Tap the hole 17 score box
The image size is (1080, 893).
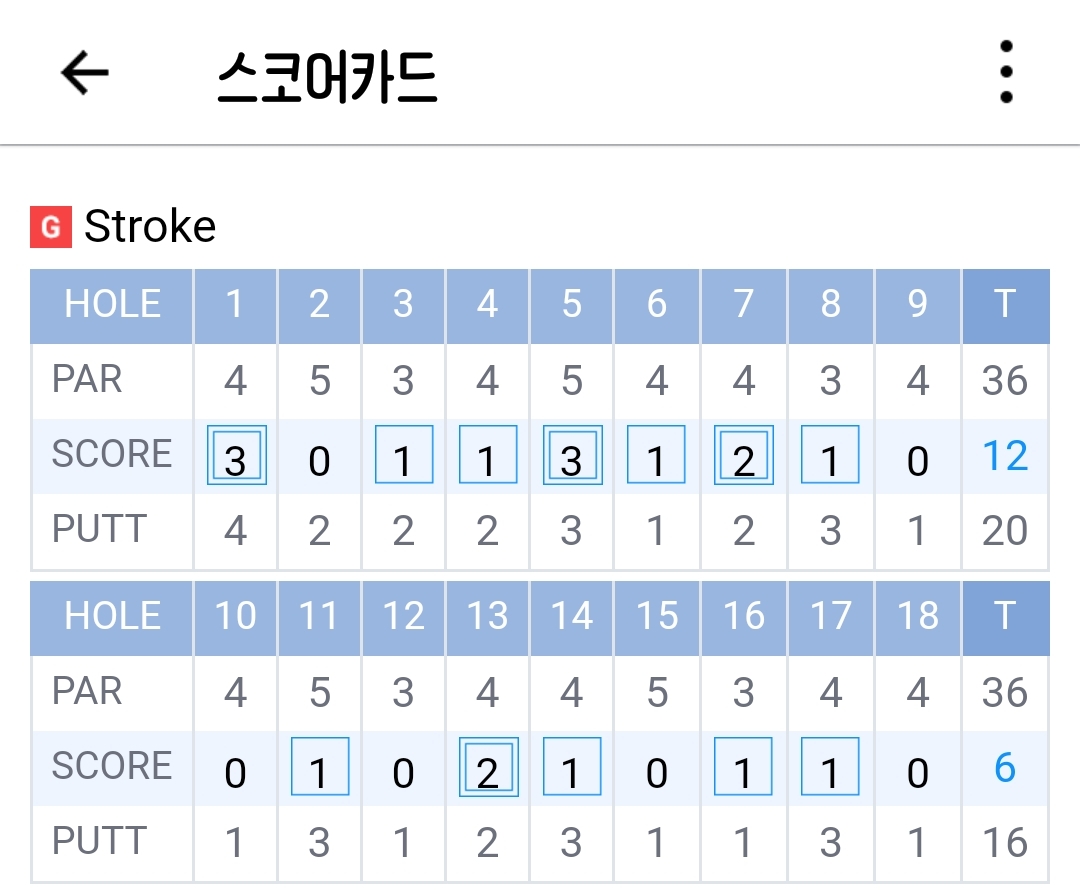[830, 768]
